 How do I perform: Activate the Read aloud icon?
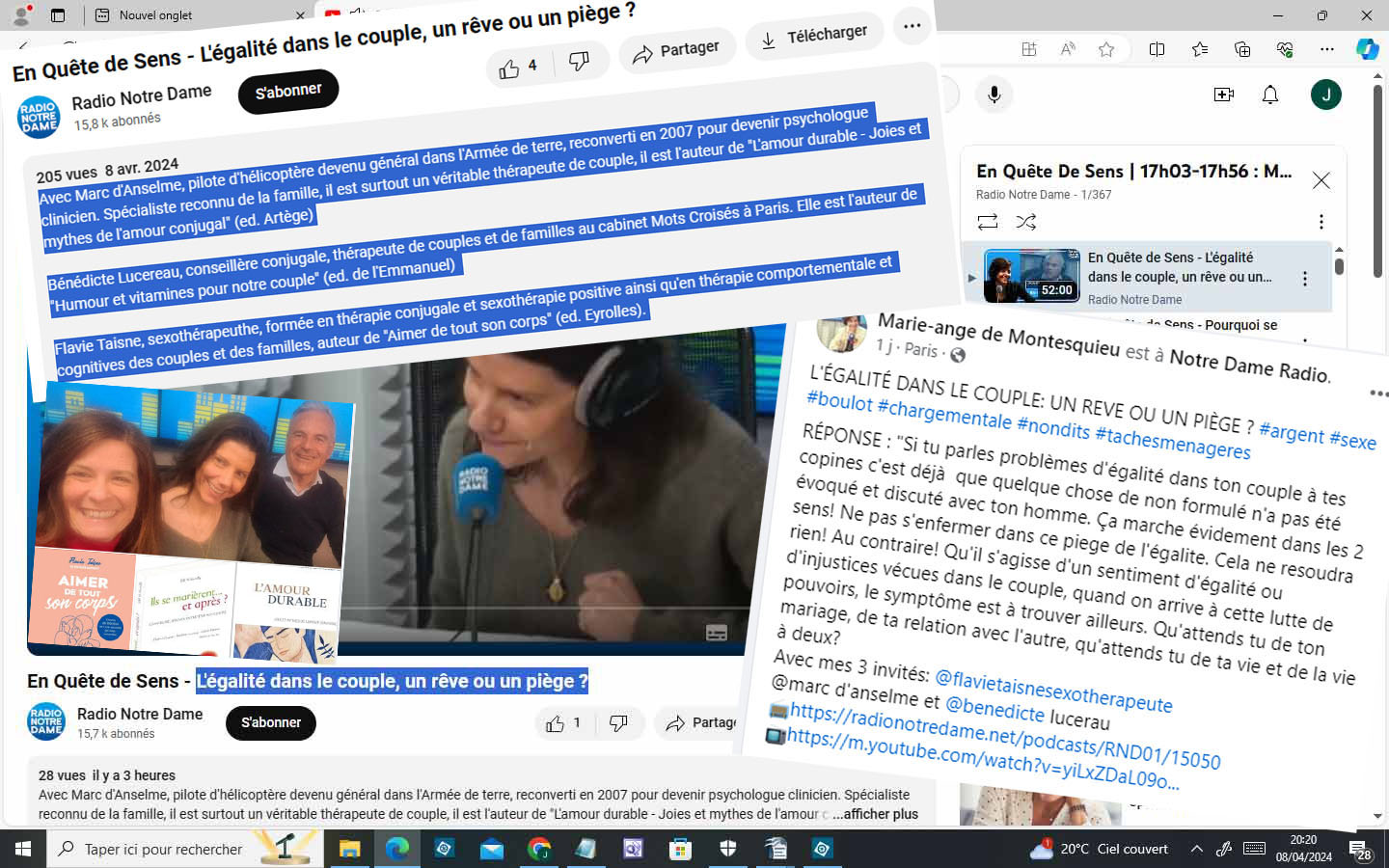(x=1068, y=49)
